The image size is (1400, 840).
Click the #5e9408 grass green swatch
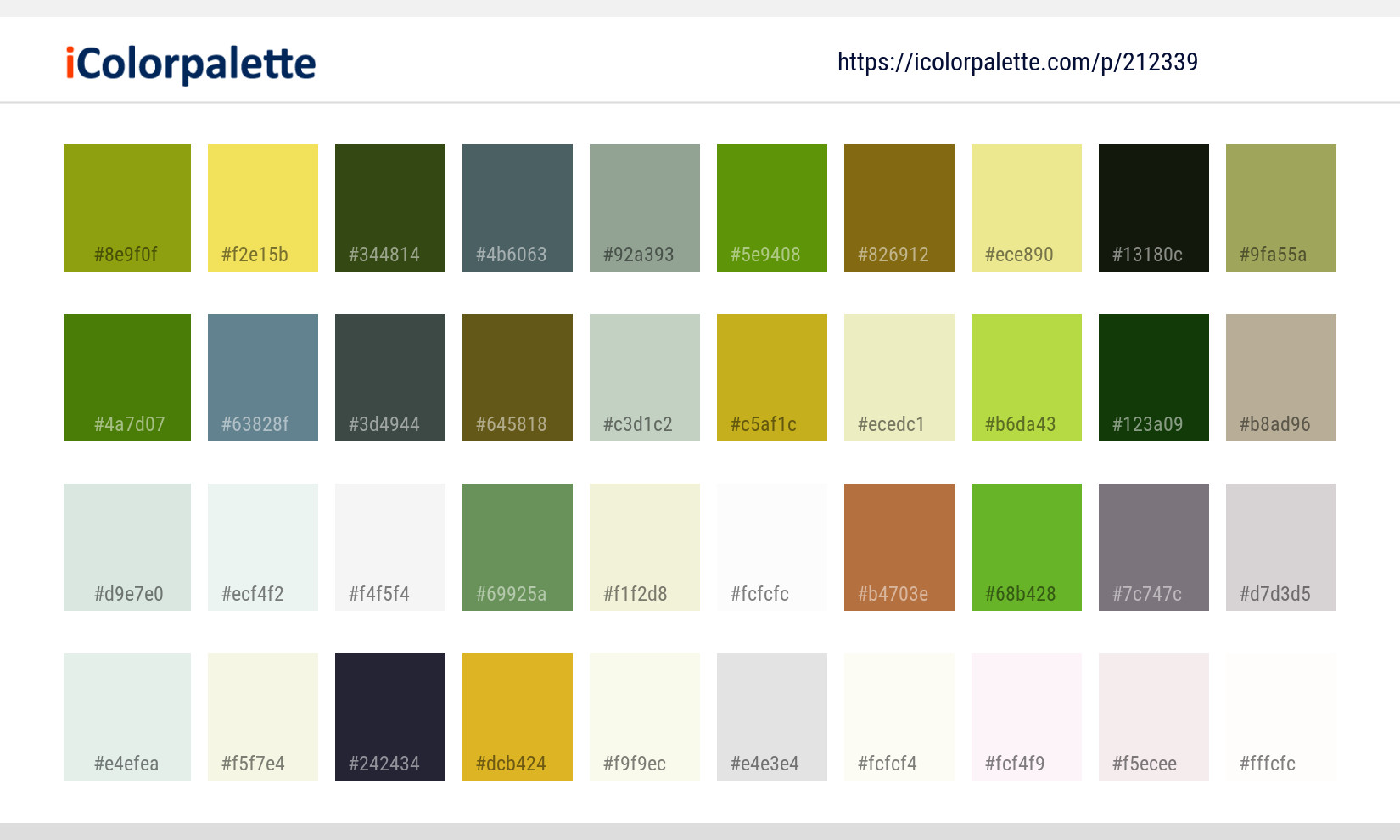(x=771, y=207)
